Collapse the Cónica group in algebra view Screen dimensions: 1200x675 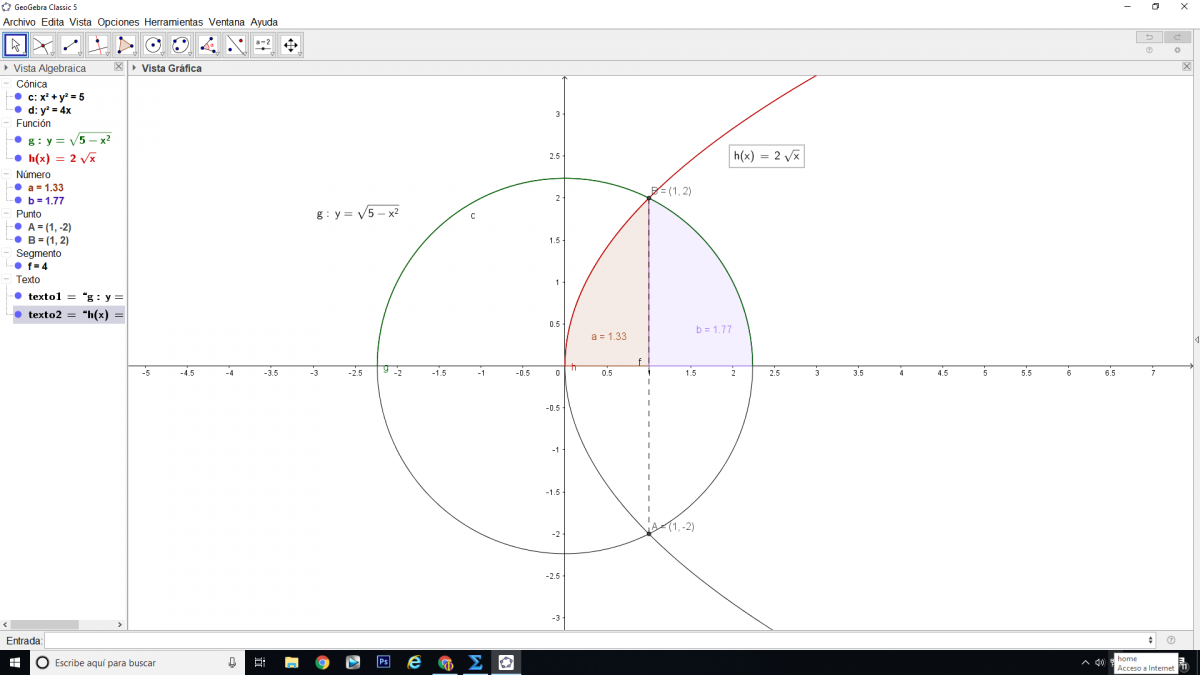(x=6, y=84)
